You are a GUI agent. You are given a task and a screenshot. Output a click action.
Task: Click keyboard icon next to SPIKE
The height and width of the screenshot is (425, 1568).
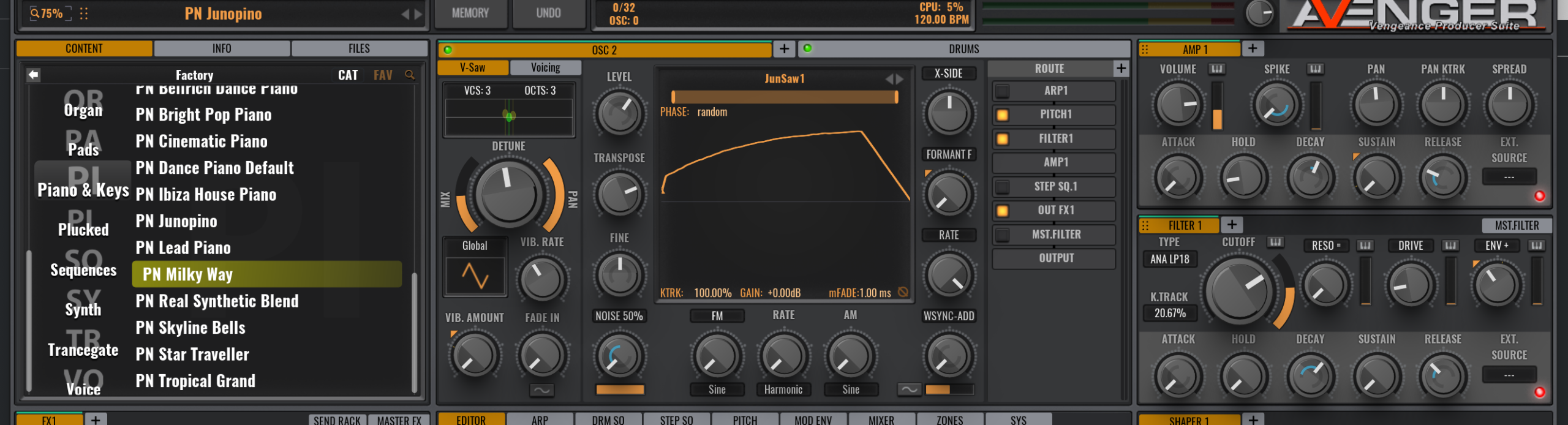[x=1315, y=69]
